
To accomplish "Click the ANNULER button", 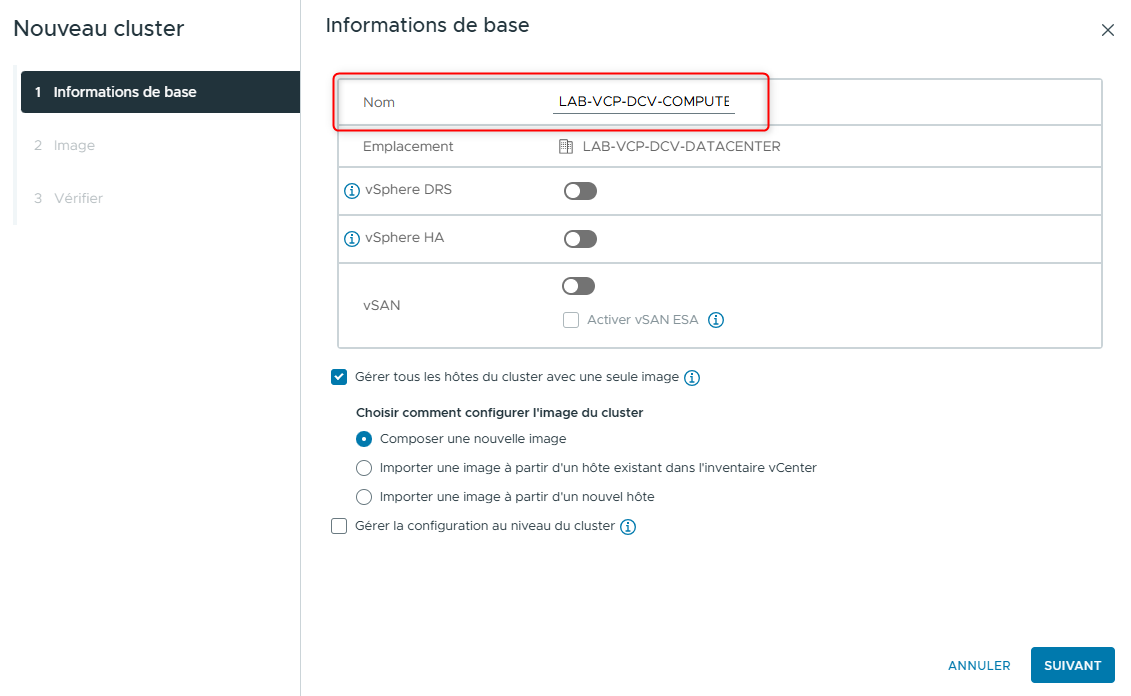I will pyautogui.click(x=979, y=665).
